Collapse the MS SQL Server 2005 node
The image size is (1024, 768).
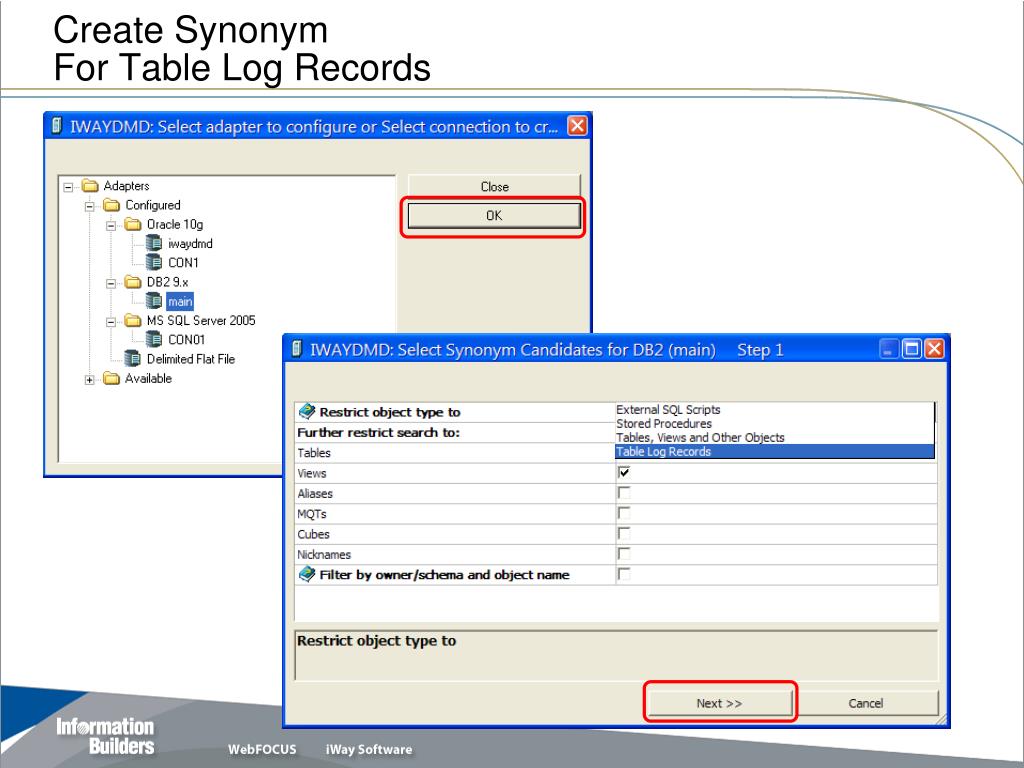pyautogui.click(x=112, y=322)
